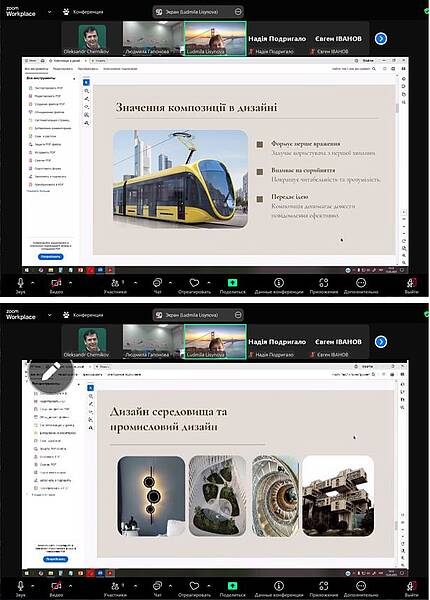Click Выйти leave button in the bottom window
Viewport: 430px width, 600px height.
coord(412,589)
